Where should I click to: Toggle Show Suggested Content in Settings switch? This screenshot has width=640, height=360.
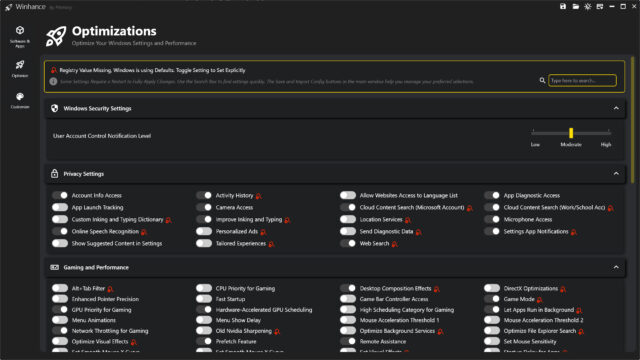[x=60, y=243]
